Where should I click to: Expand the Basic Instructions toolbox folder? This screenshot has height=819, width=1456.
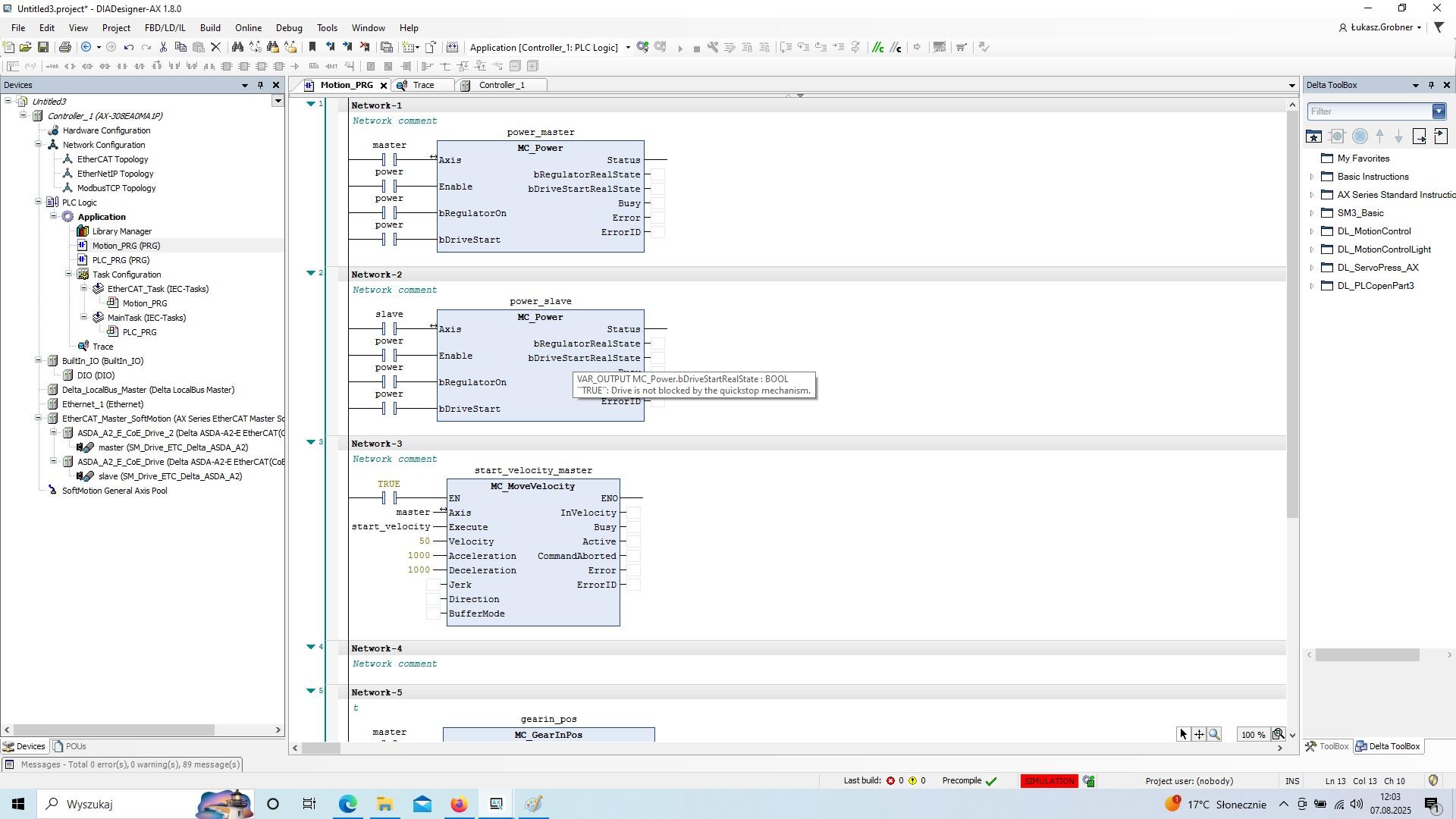pos(1312,177)
